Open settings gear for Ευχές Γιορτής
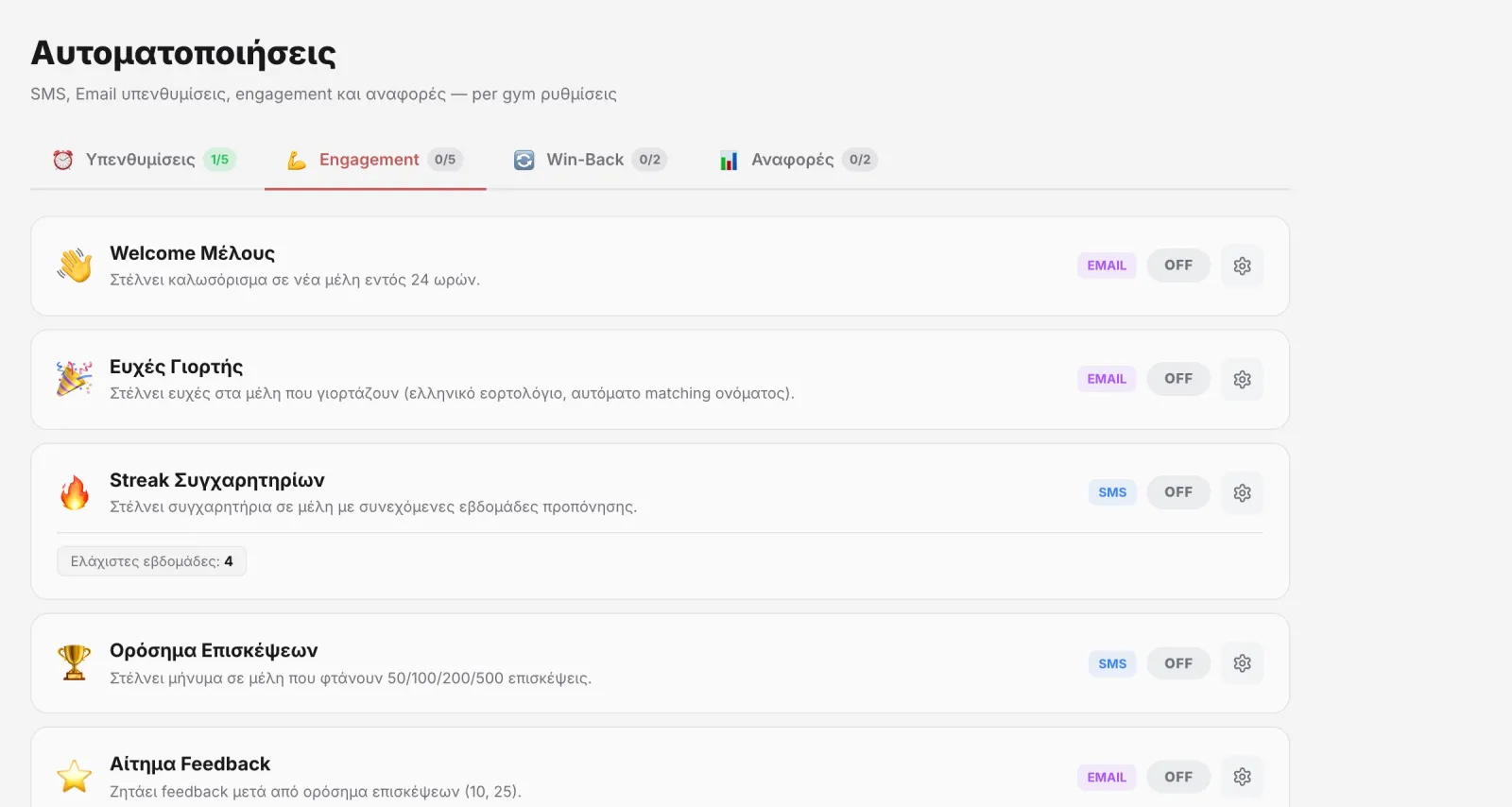This screenshot has width=1512, height=807. click(1242, 379)
